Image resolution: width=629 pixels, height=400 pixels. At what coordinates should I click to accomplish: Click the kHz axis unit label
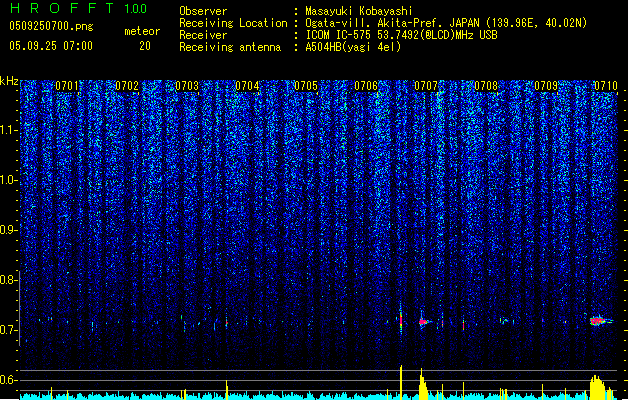[x=9, y=81]
